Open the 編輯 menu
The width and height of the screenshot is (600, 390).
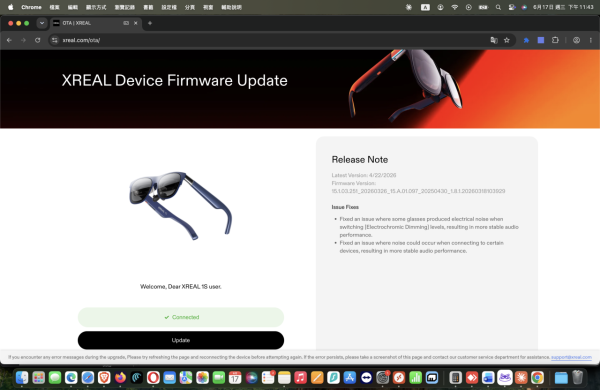(73, 7)
